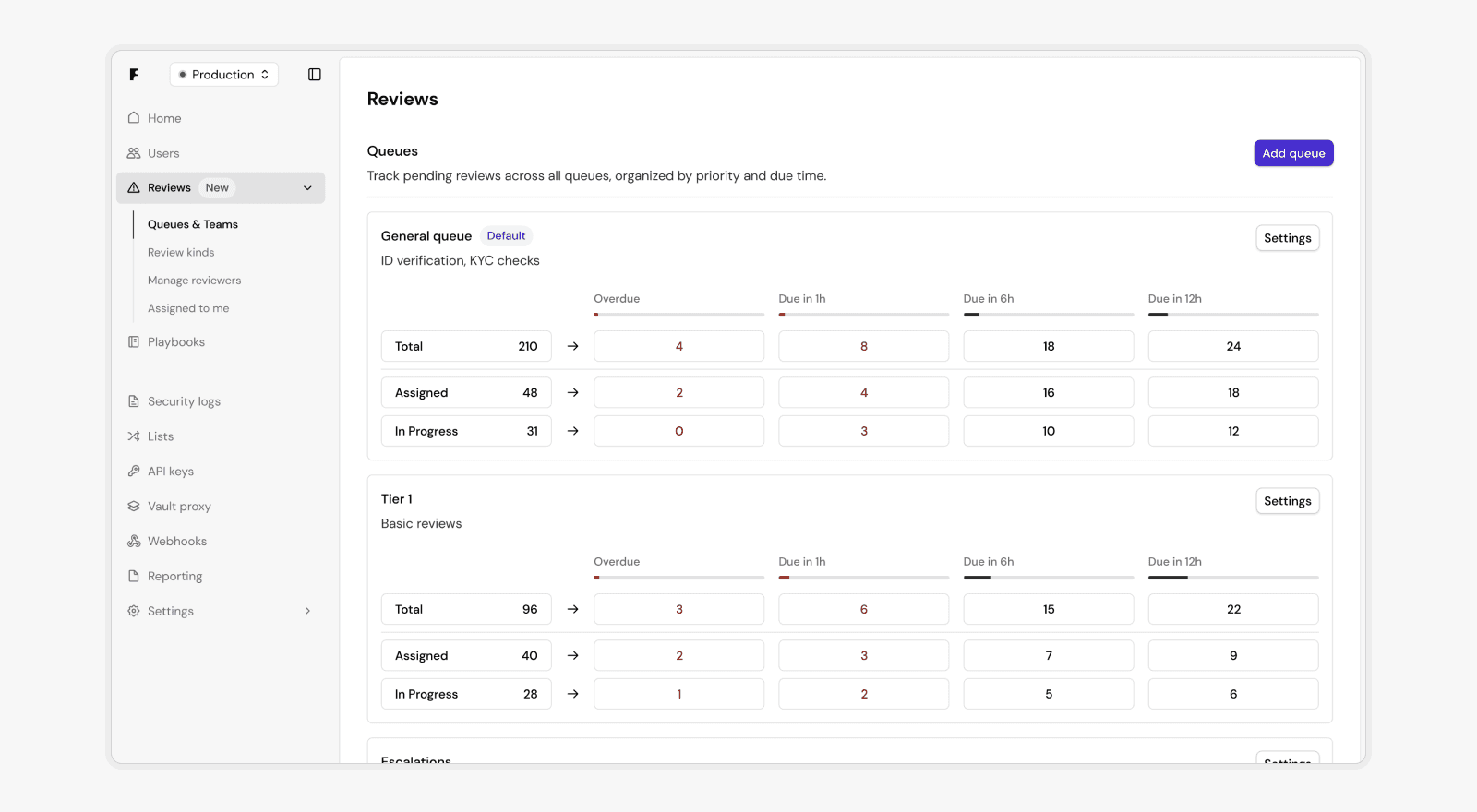Click the Webhooks icon in sidebar
1477x812 pixels.
[x=134, y=542]
